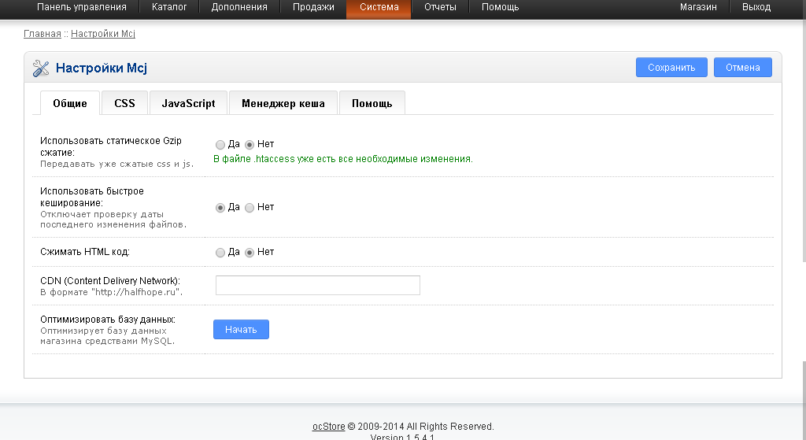Click the green .htaccess status message
Viewport: 806px width, 440px height.
[343, 159]
